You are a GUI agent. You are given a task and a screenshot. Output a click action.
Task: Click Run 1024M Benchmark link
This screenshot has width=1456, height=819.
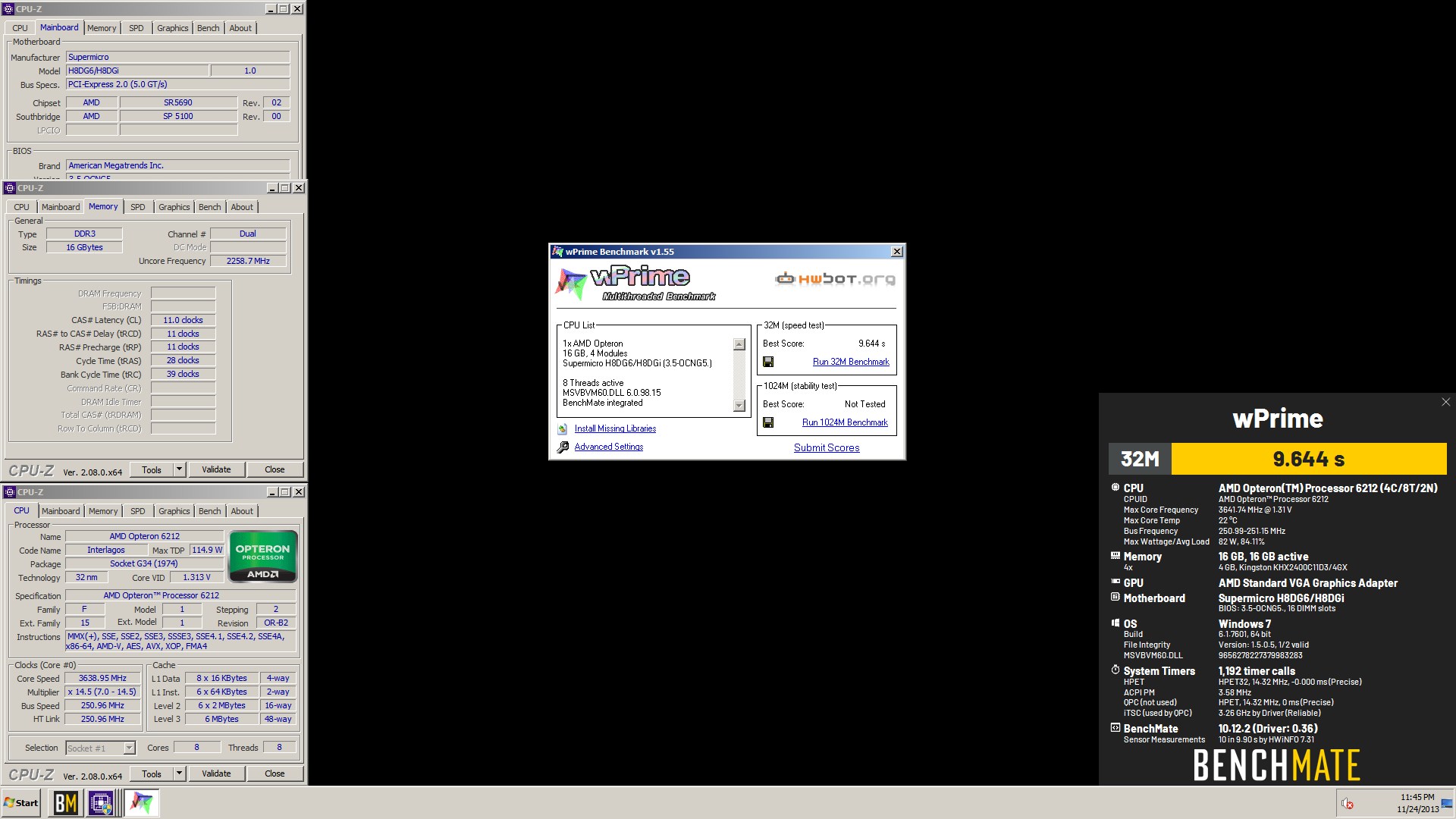point(845,422)
